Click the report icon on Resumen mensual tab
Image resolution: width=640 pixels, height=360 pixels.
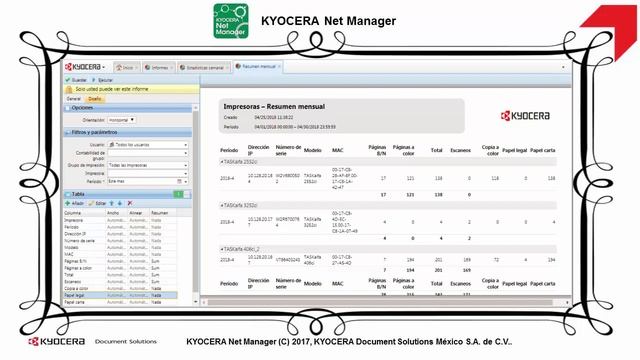coord(238,67)
